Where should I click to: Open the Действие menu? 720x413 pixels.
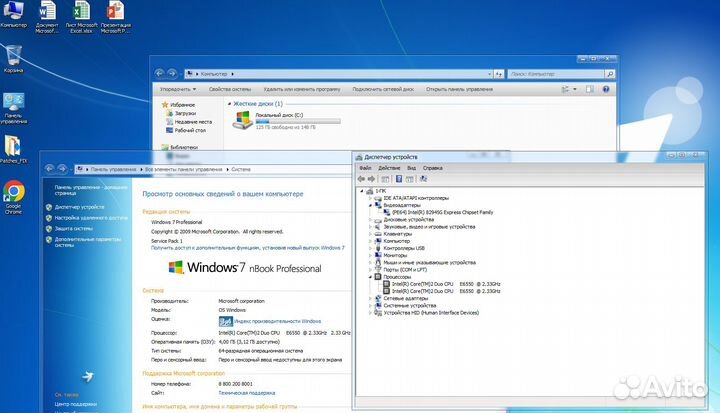[x=389, y=168]
